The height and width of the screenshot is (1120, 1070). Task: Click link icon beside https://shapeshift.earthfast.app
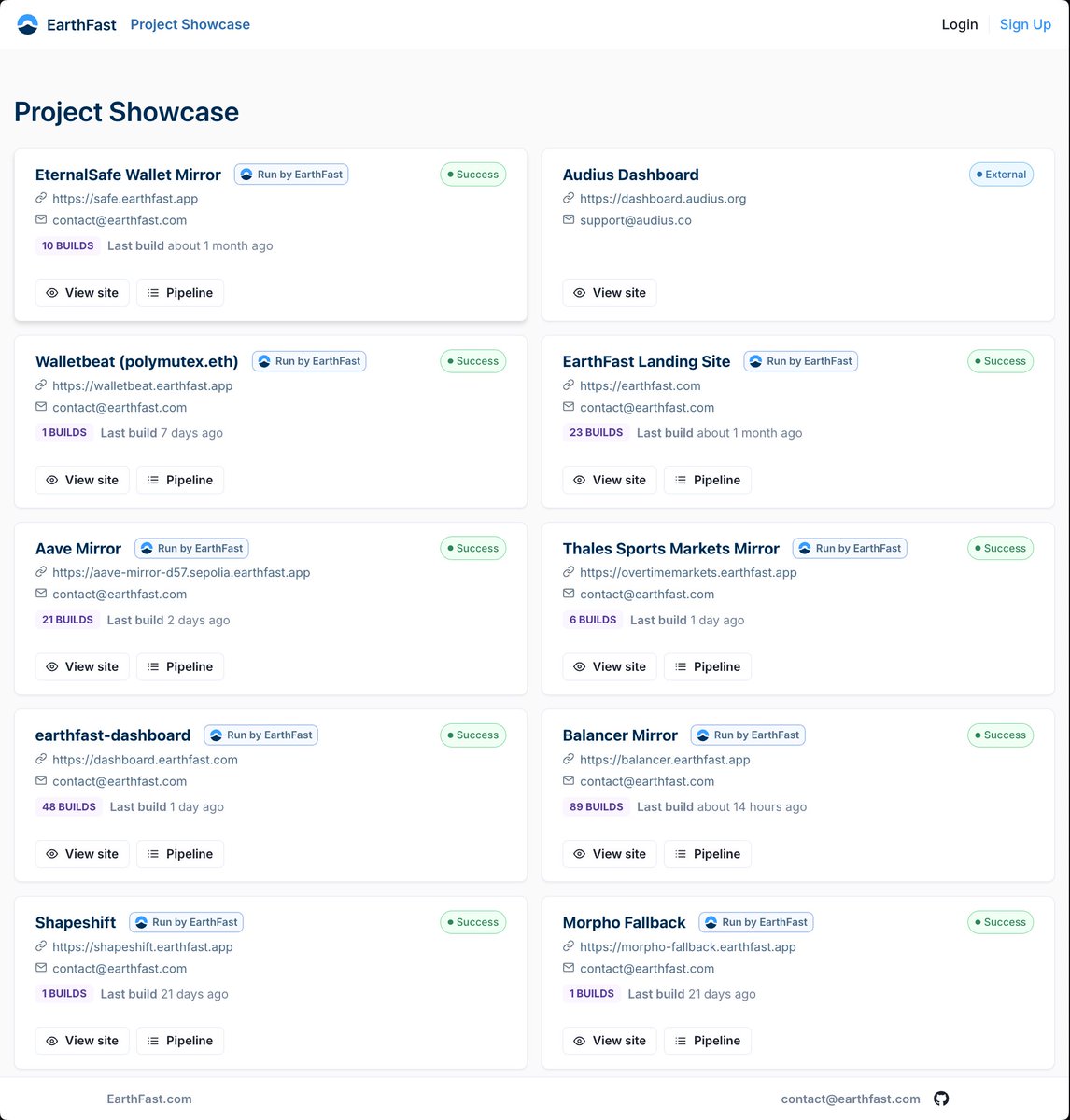(x=41, y=946)
